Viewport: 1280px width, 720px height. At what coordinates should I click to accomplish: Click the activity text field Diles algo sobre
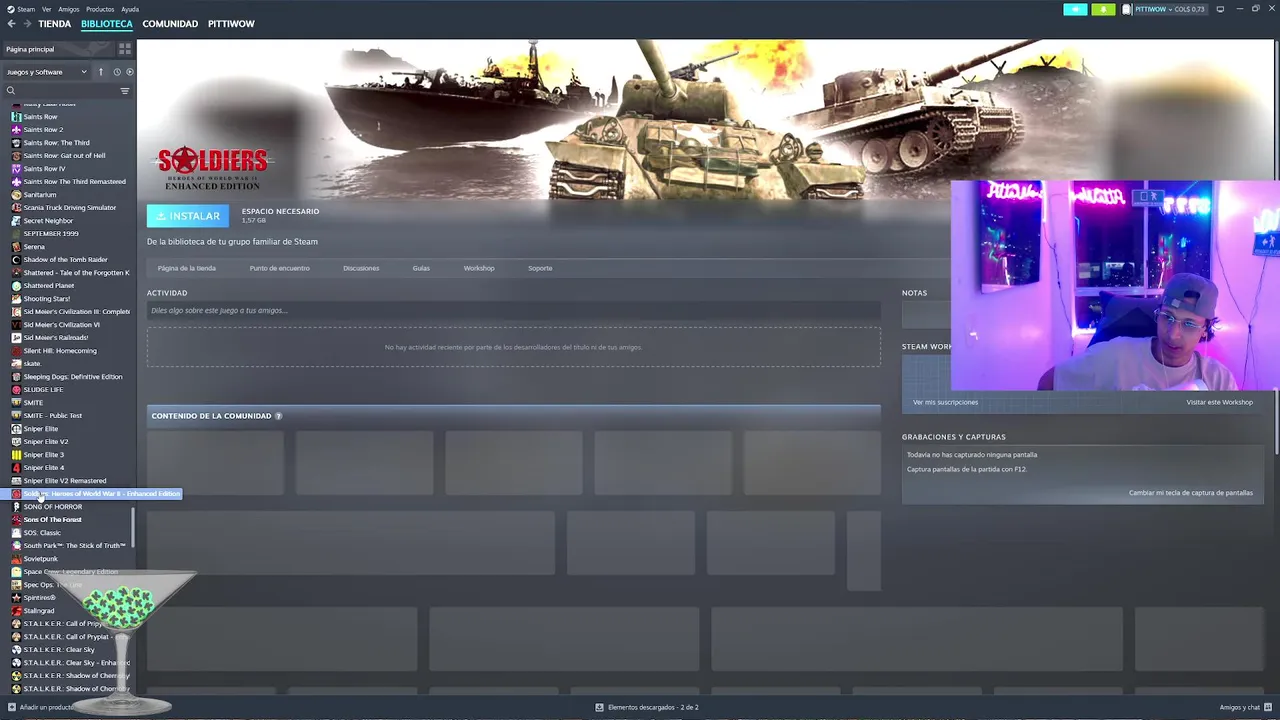513,311
